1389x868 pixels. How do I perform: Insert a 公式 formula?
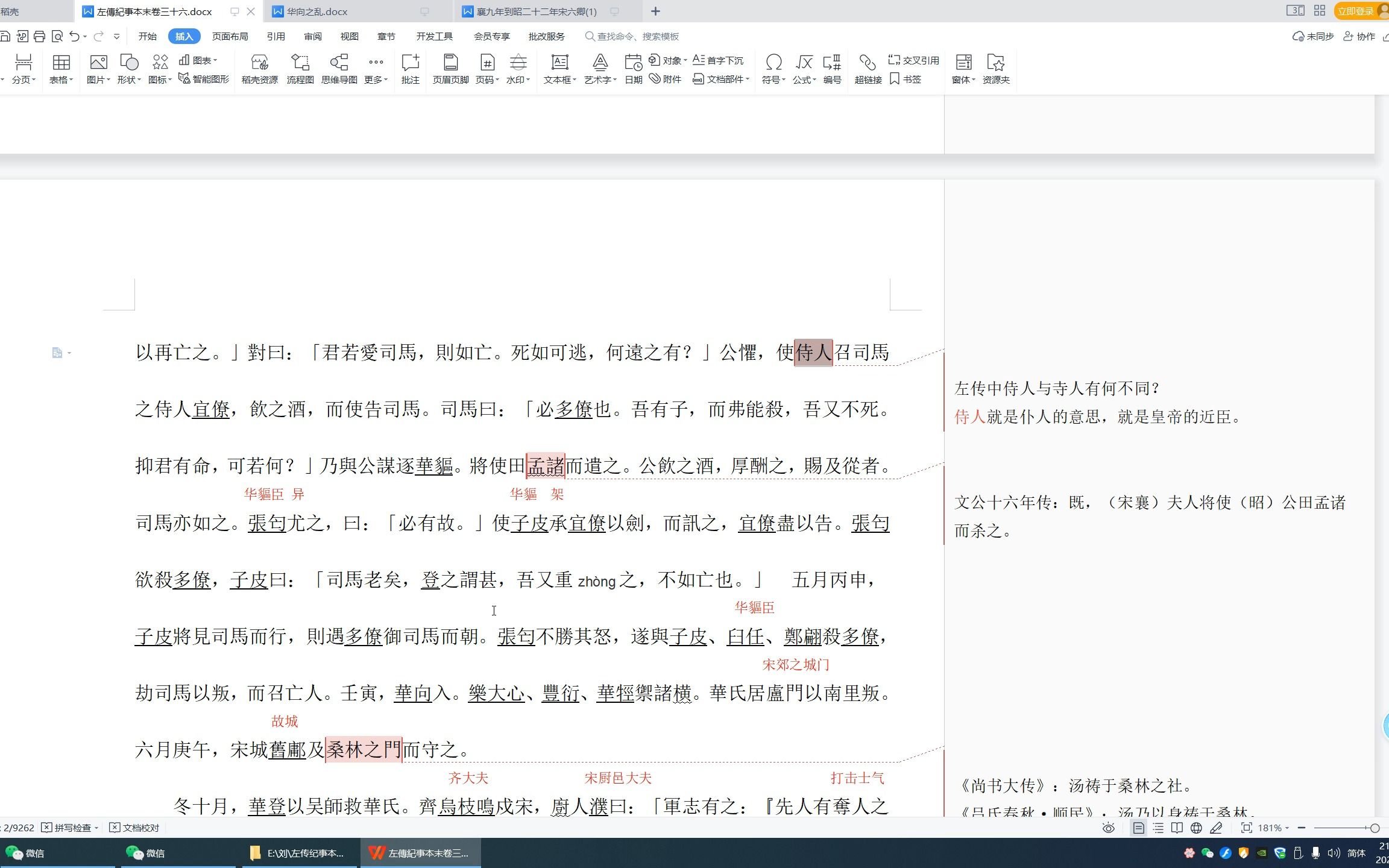click(x=804, y=69)
